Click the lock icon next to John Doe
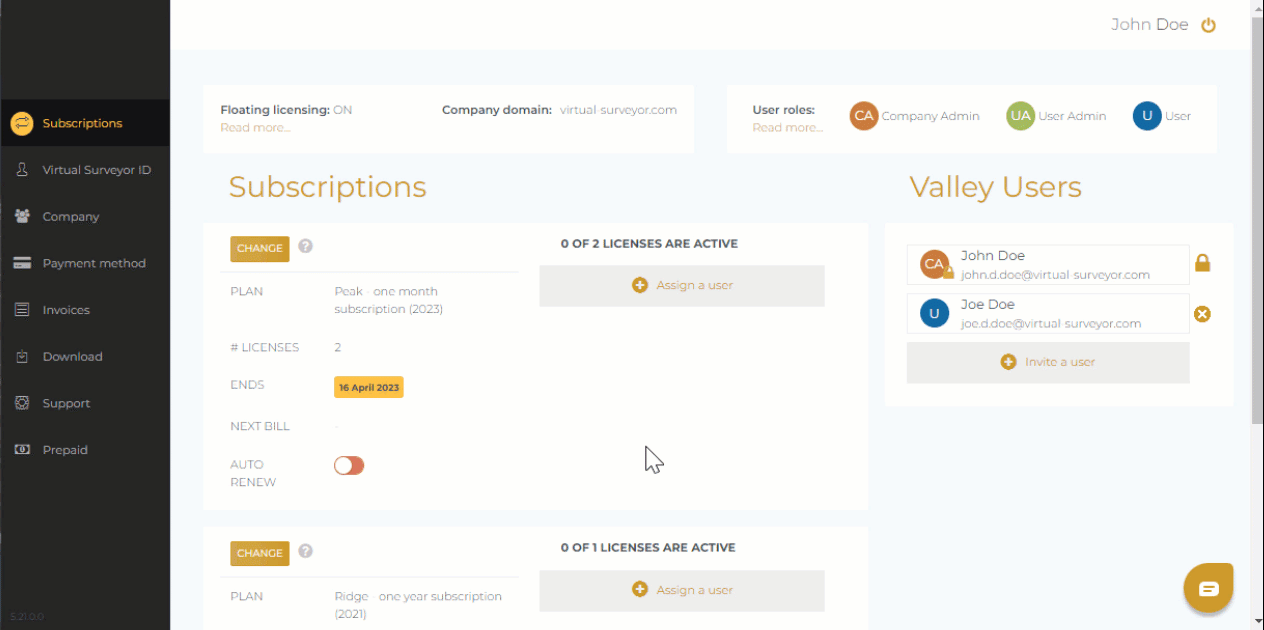Screen dimensions: 1264x630 1202,262
